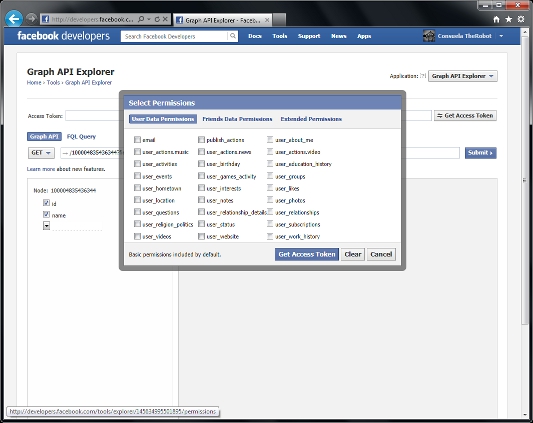The image size is (533, 423).
Task: Uncheck the id field checkbox
Action: (46, 203)
